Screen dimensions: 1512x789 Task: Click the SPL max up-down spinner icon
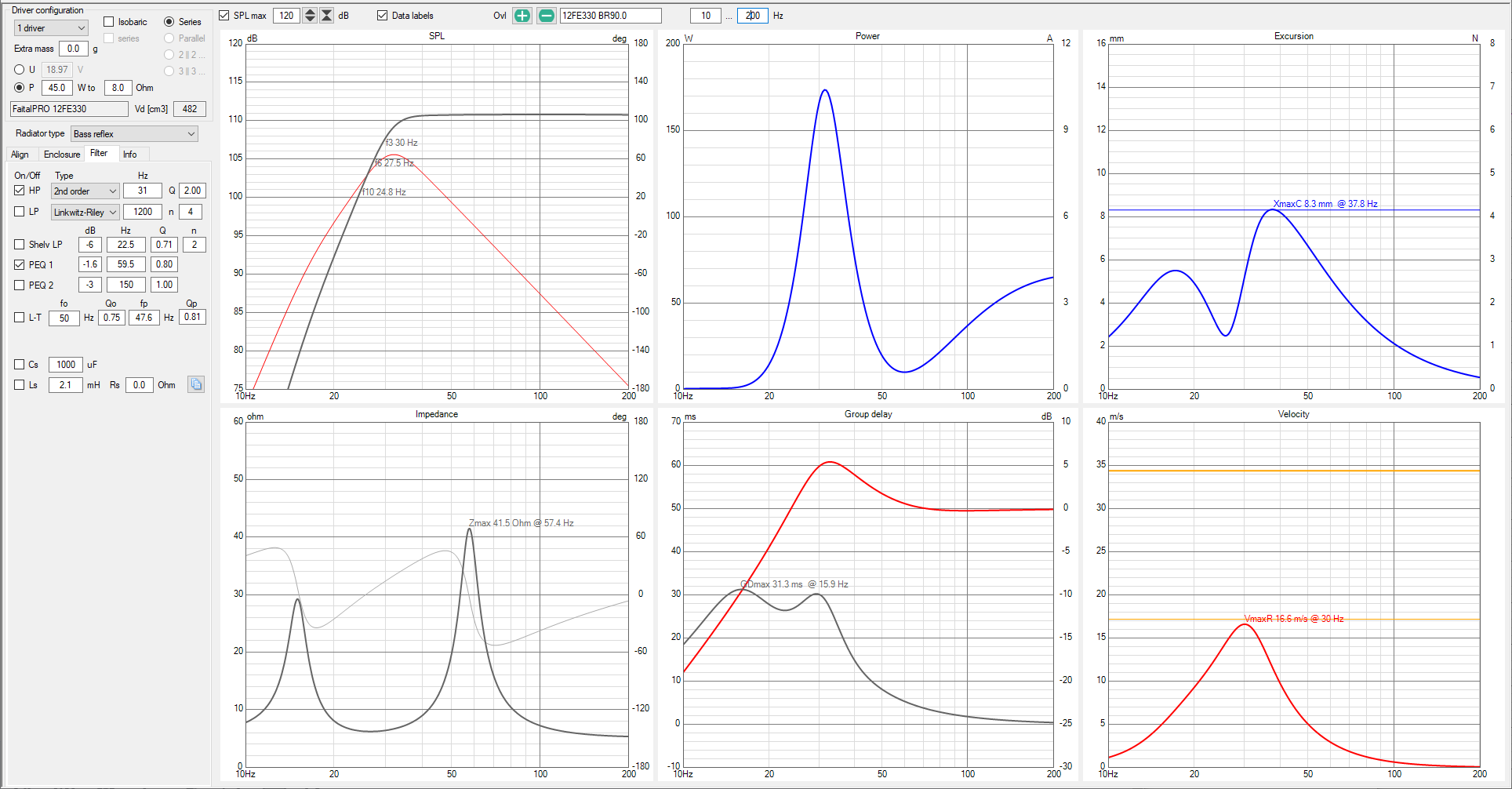coord(310,16)
